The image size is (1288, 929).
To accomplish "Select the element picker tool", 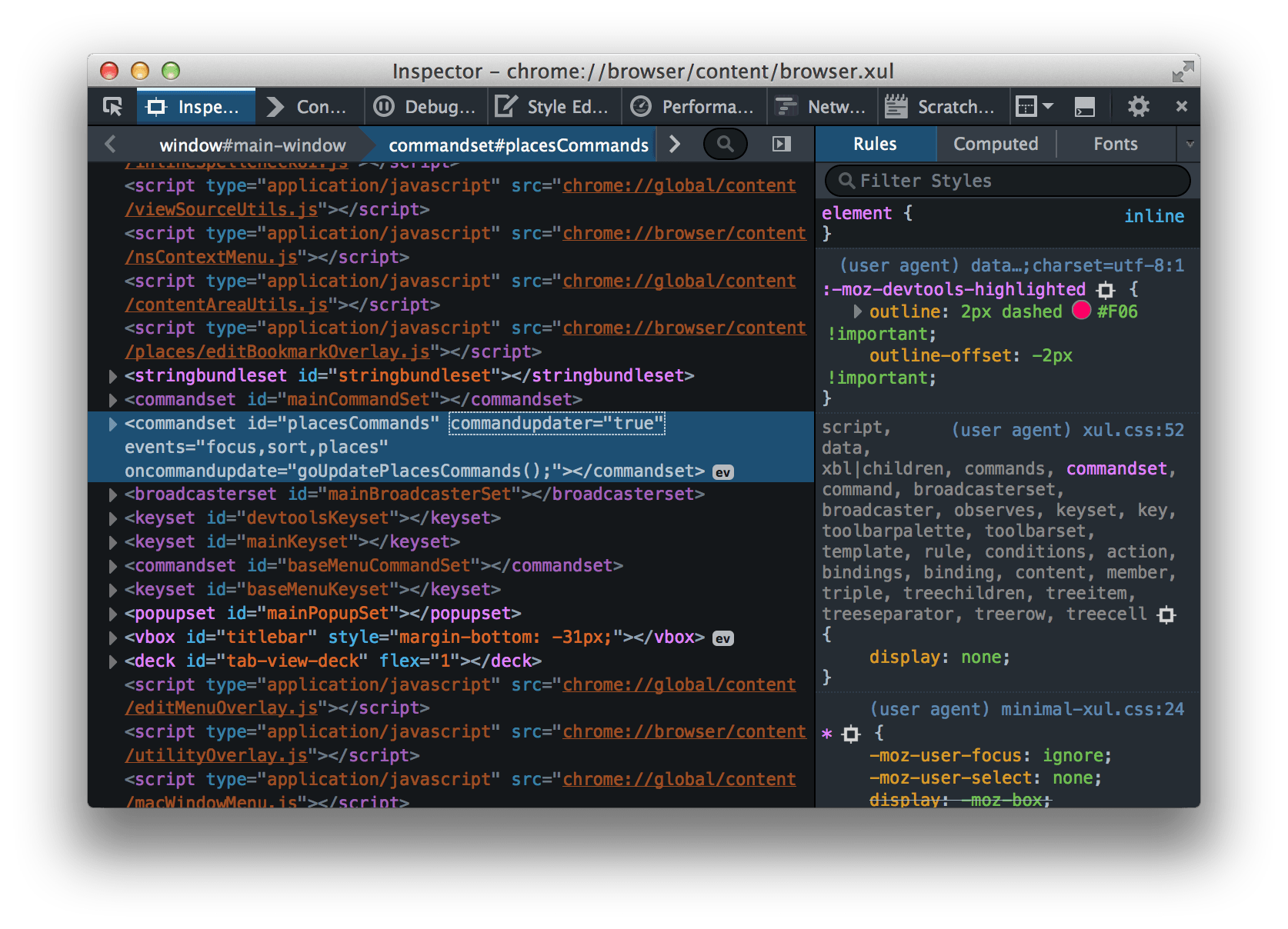I will tap(111, 106).
